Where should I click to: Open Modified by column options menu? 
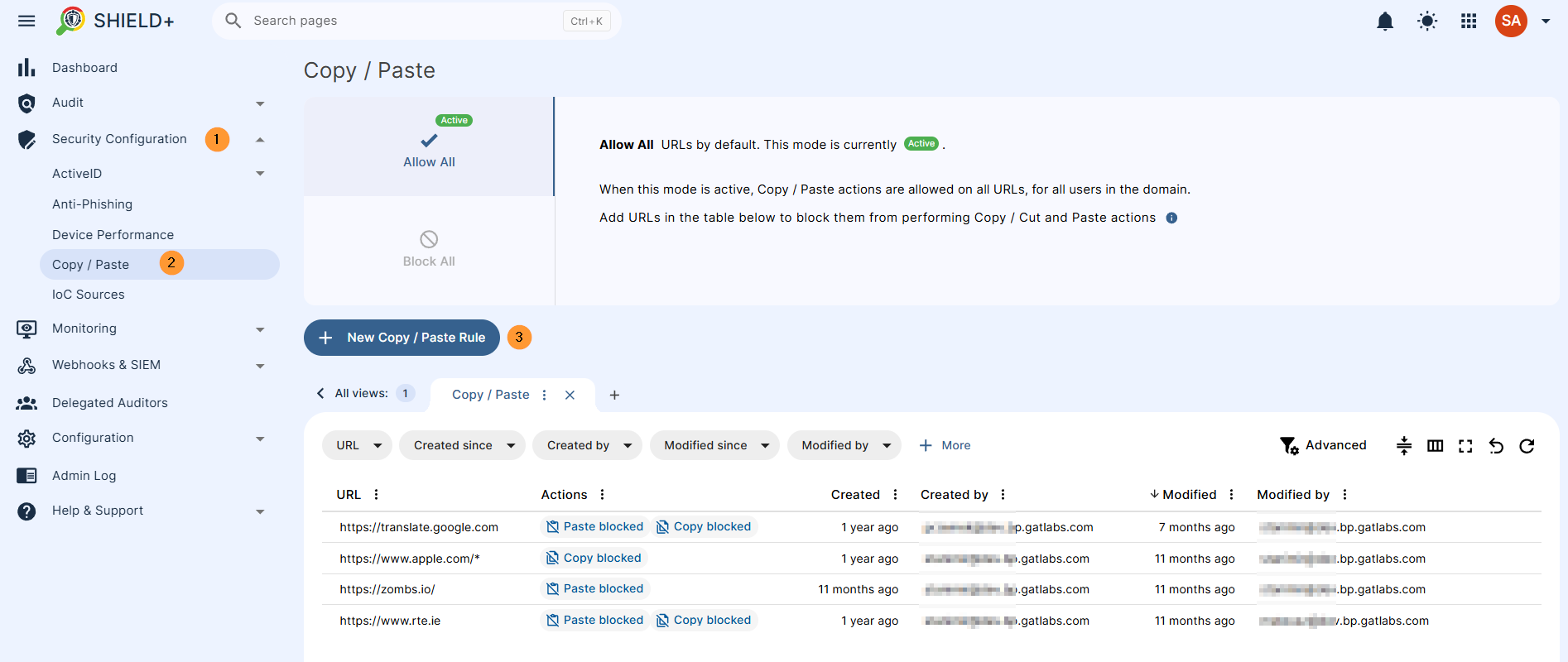click(1344, 494)
